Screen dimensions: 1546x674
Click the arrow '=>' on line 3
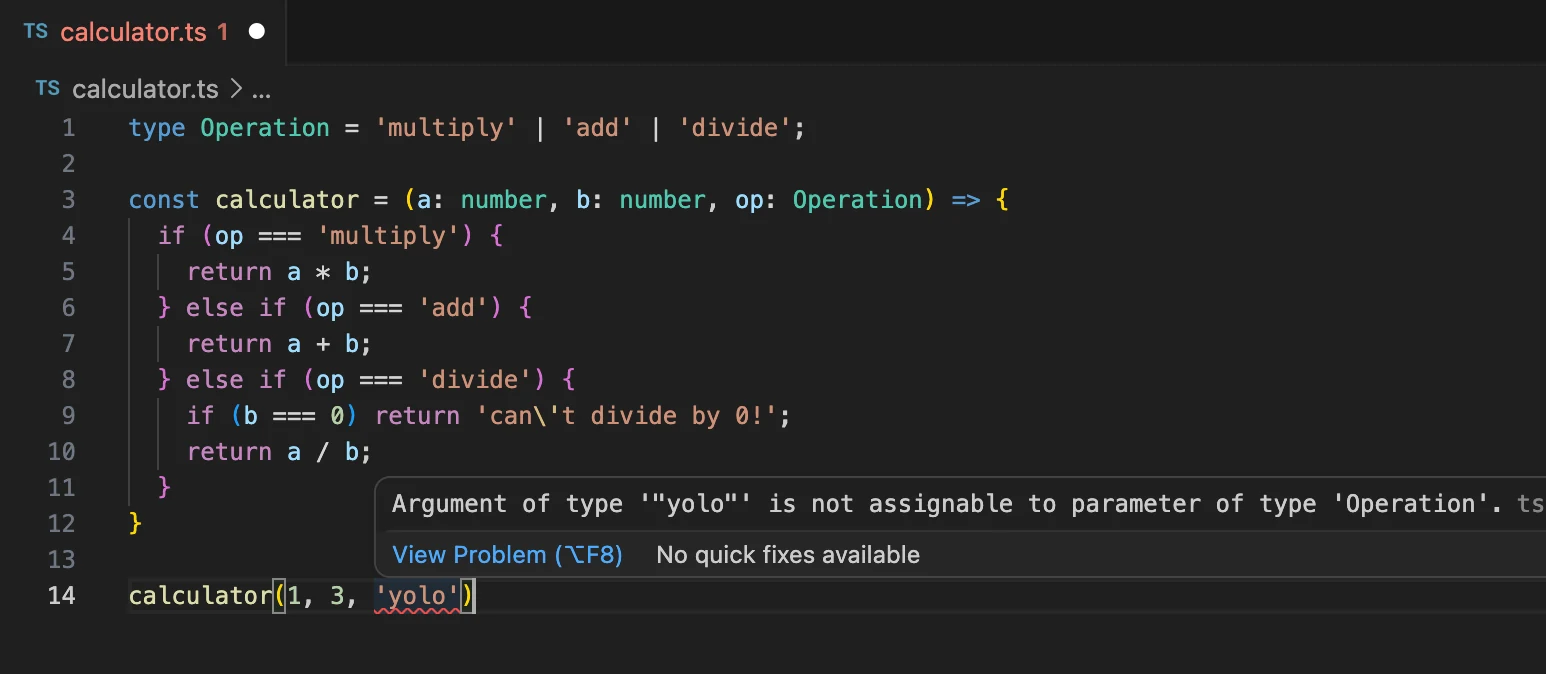965,200
